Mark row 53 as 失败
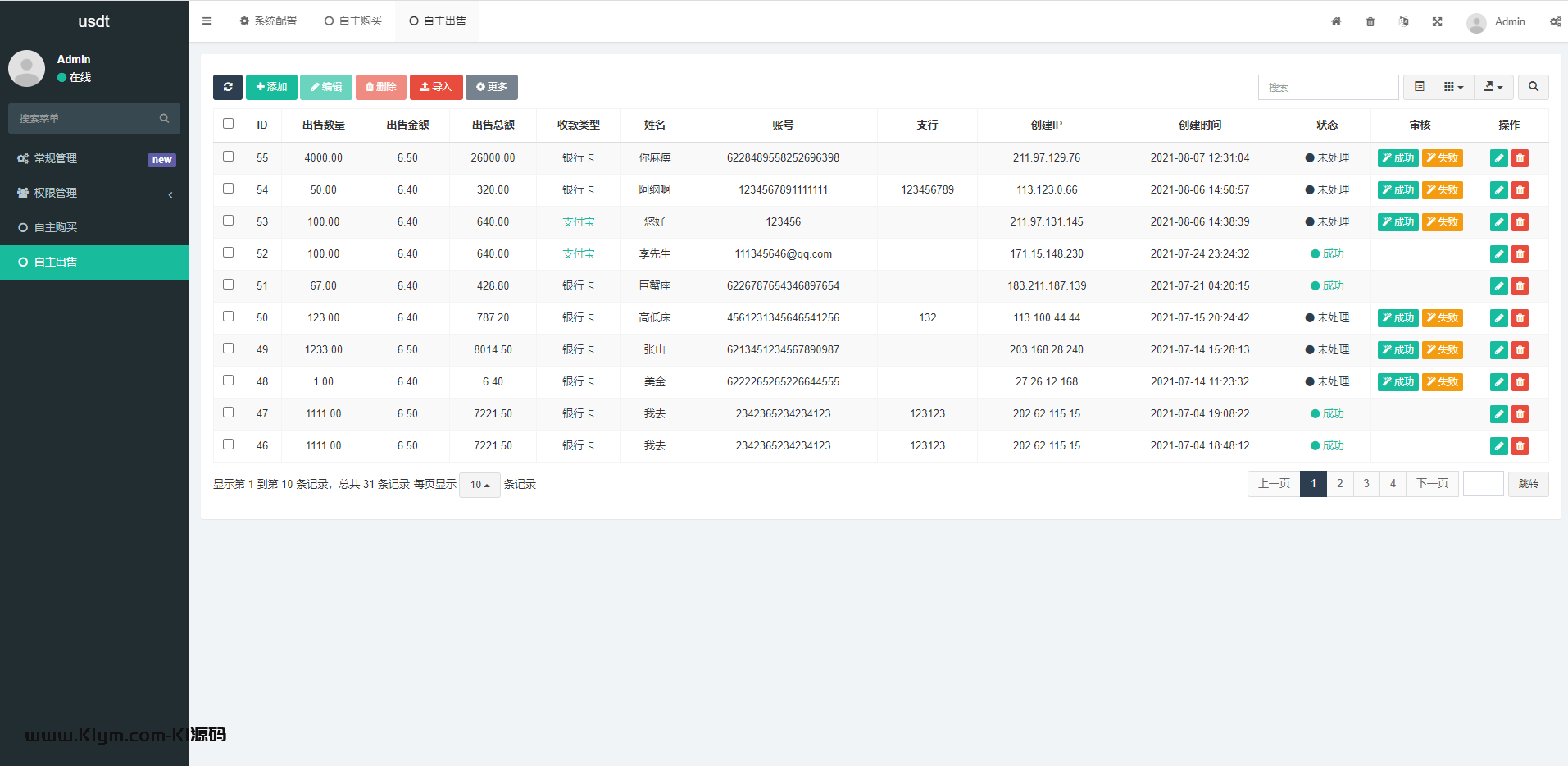Image resolution: width=1568 pixels, height=766 pixels. pos(1442,222)
